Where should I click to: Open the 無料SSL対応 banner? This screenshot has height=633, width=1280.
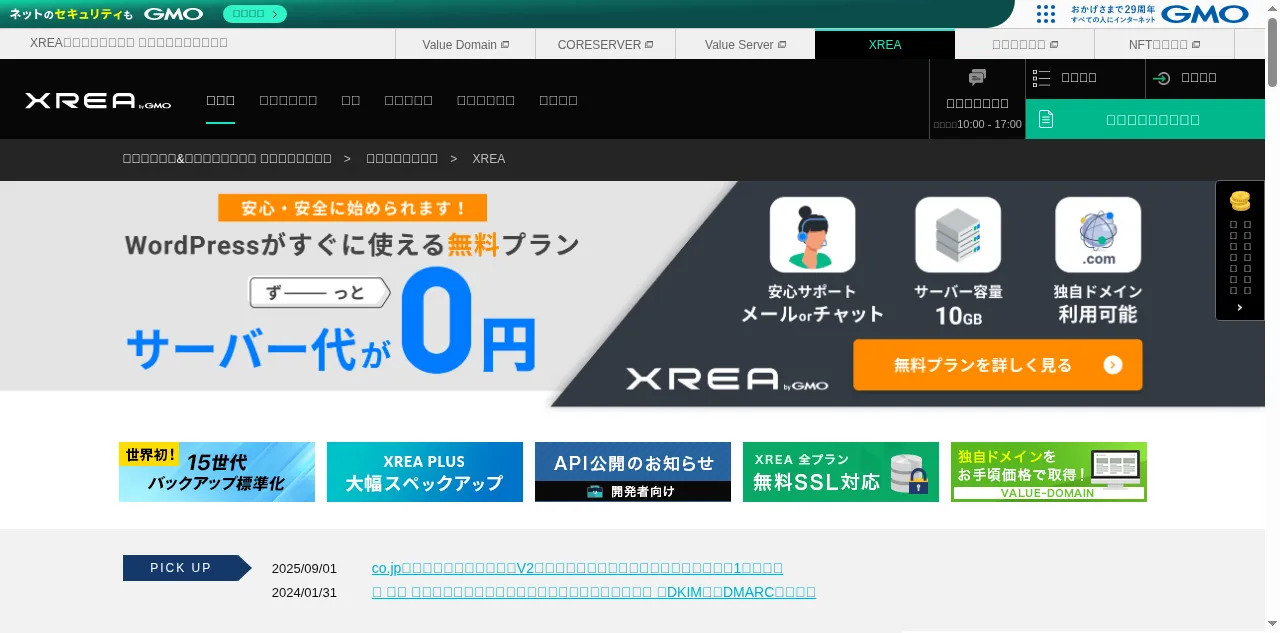[x=841, y=472]
